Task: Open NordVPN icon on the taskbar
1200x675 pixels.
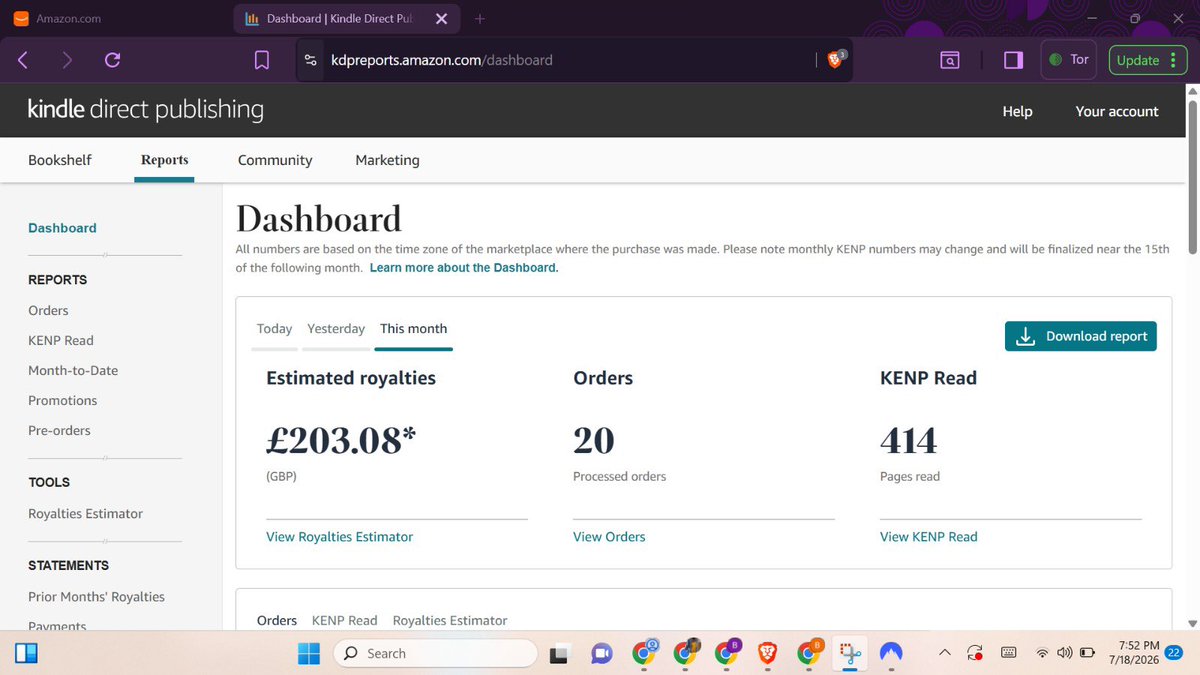Action: pos(890,653)
